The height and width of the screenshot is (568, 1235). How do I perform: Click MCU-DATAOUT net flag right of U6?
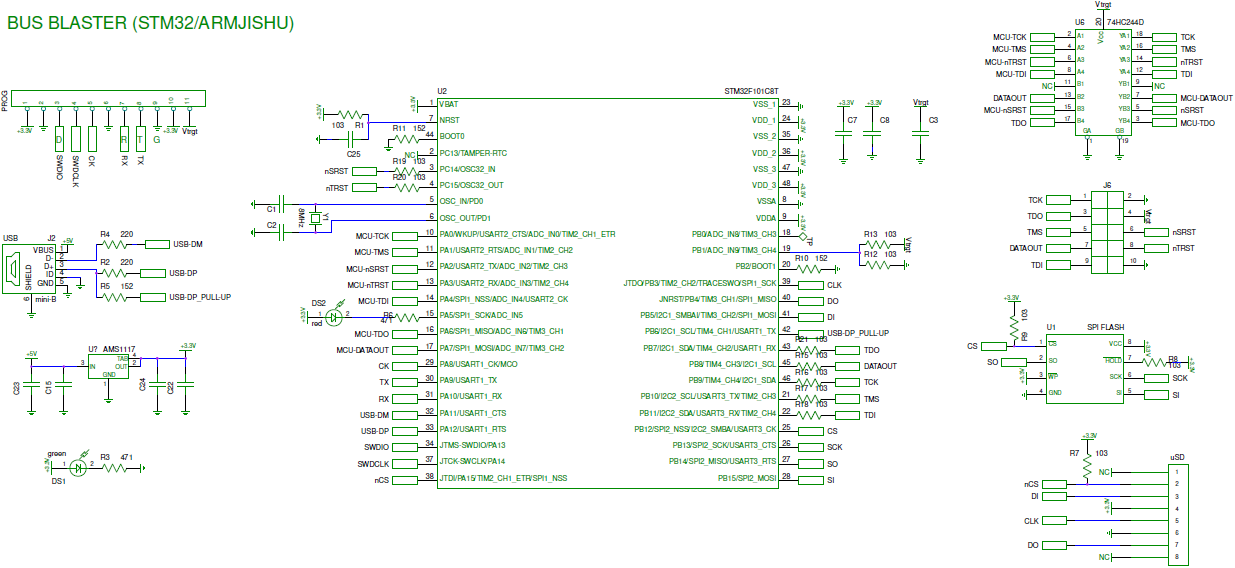(x=1165, y=98)
